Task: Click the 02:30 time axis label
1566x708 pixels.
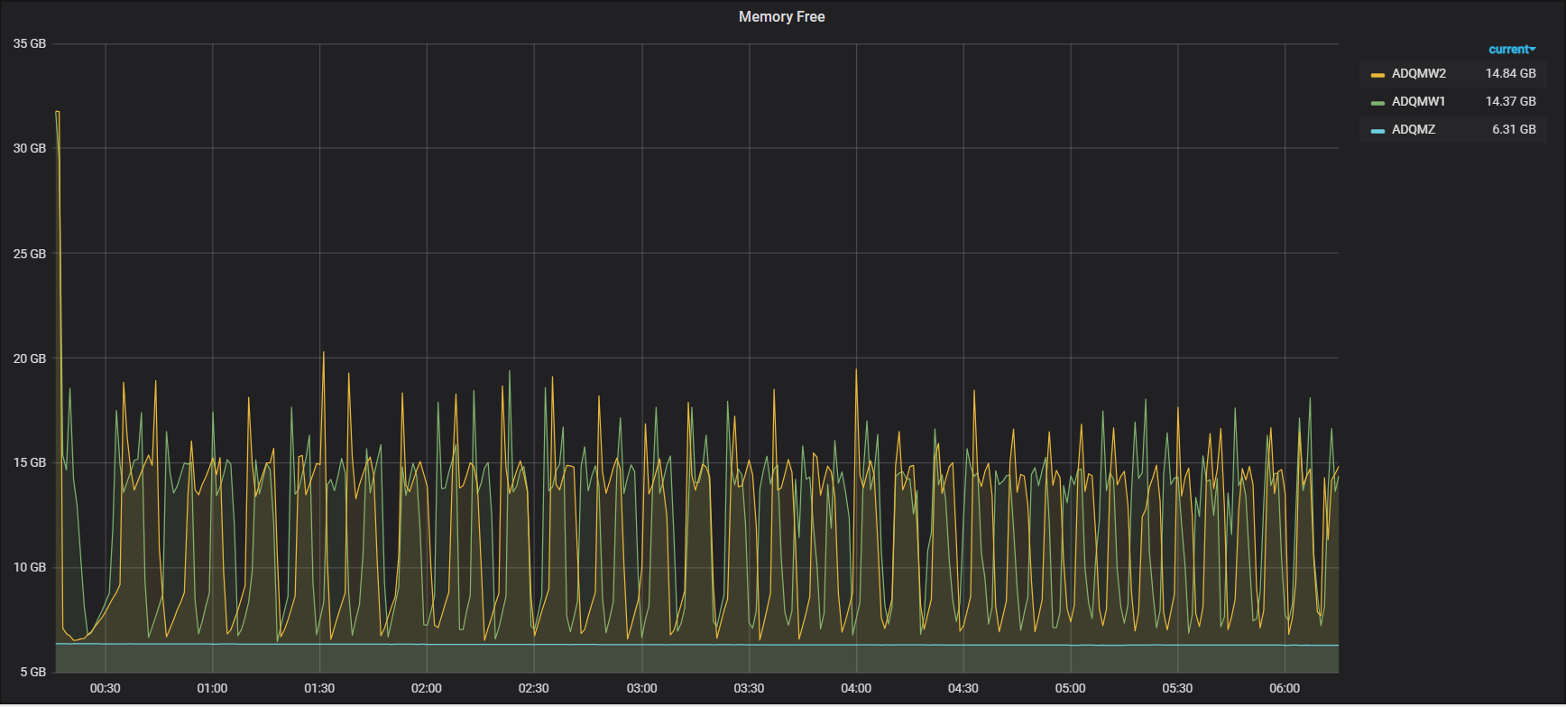Action: 534,688
